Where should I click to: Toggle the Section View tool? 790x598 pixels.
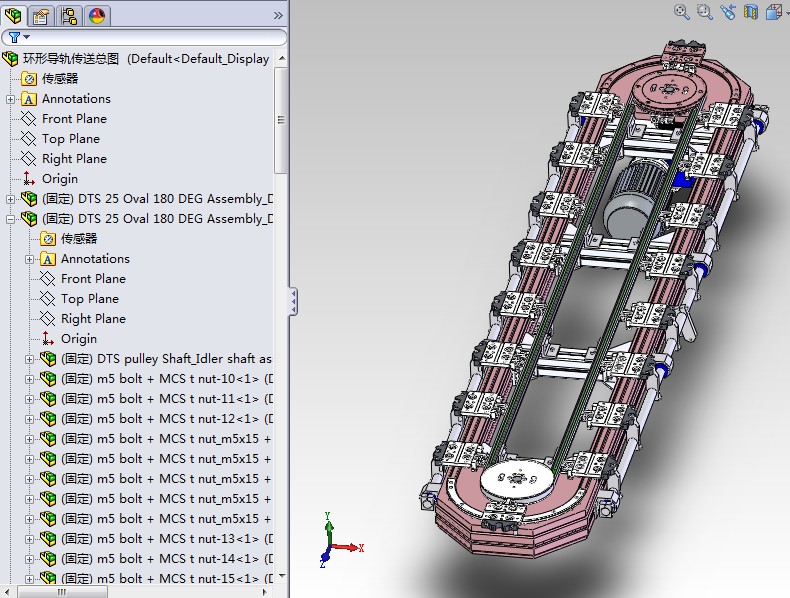pos(751,12)
